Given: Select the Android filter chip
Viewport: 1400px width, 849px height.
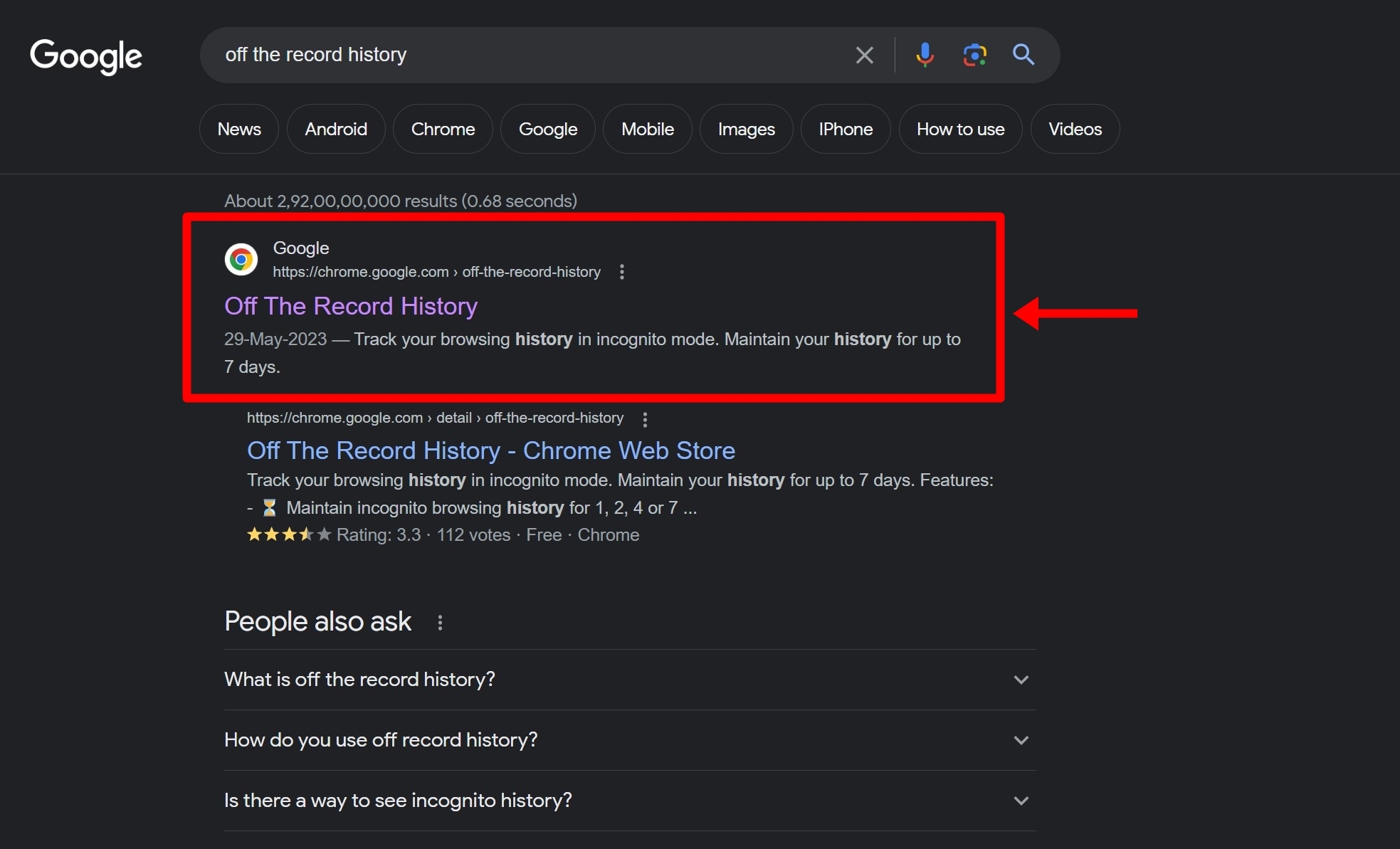Looking at the screenshot, I should [336, 129].
